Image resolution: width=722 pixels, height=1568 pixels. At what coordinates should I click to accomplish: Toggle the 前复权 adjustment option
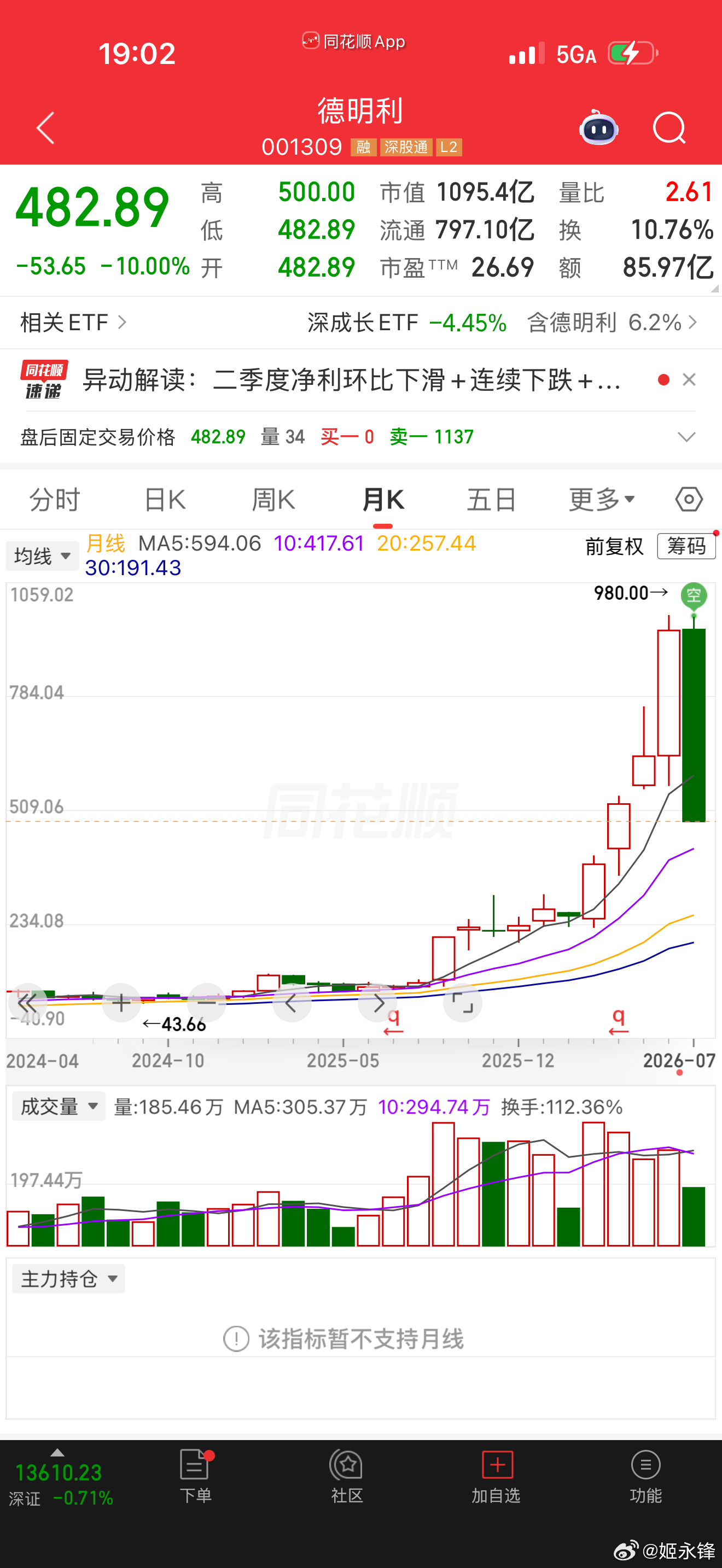pos(614,547)
